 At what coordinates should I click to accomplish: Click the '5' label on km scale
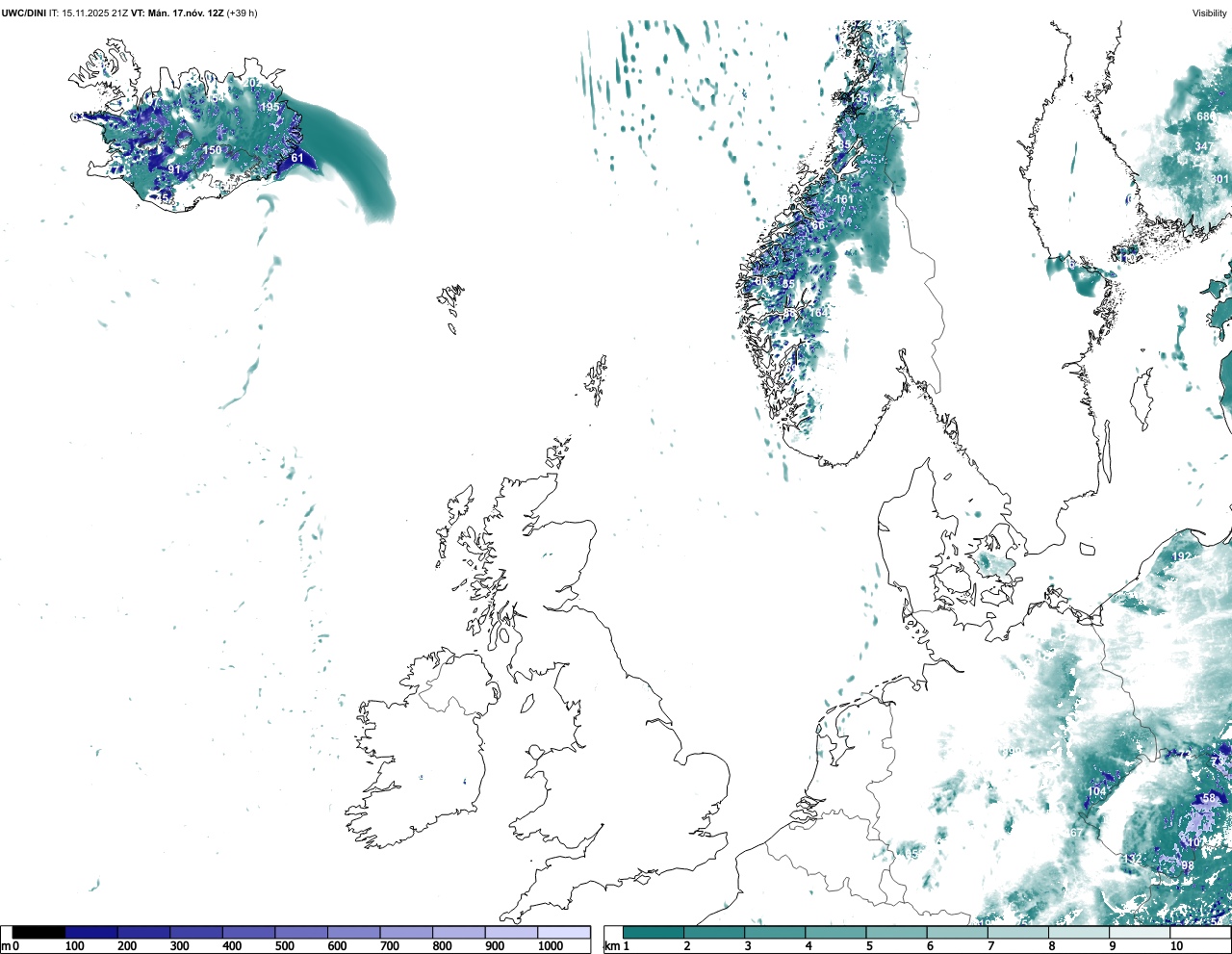coord(869,946)
